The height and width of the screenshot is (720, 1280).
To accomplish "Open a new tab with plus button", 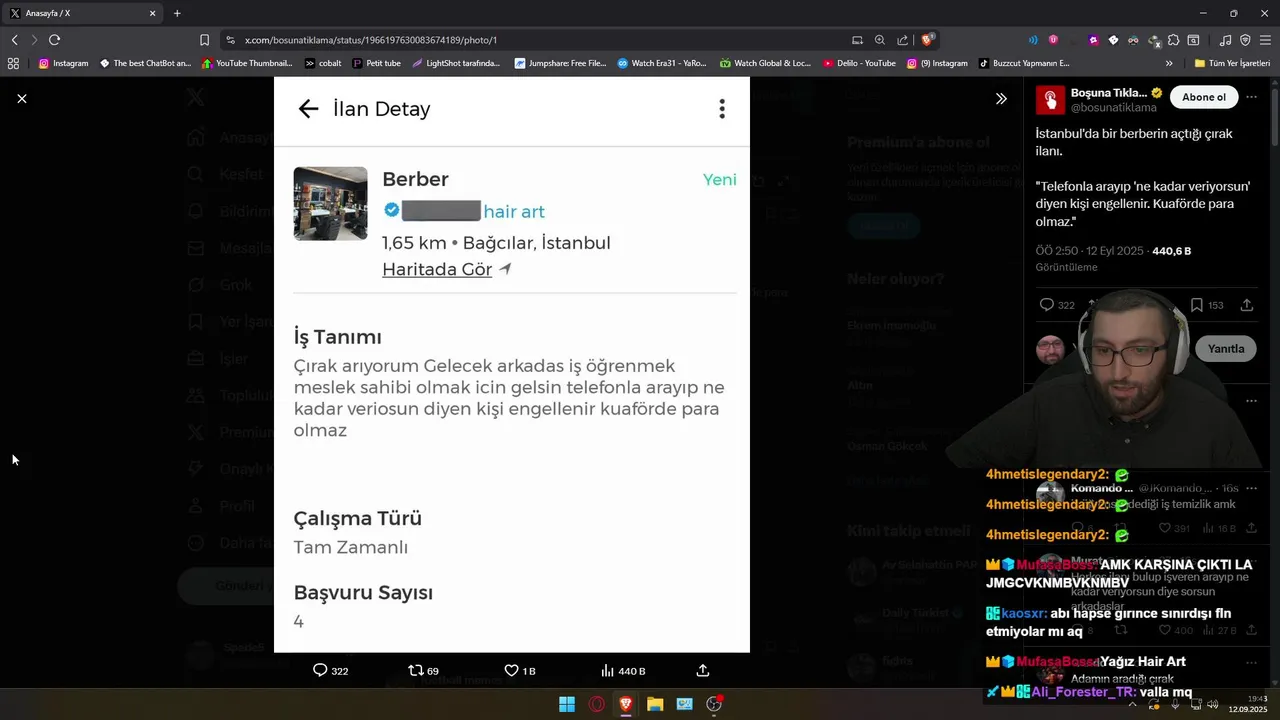I will (x=177, y=13).
